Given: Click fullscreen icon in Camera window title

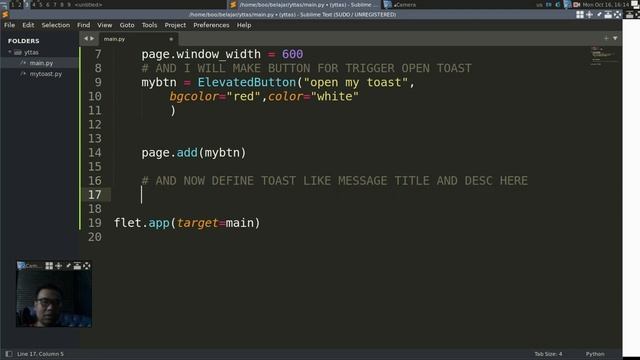Looking at the screenshot, I should [x=87, y=266].
